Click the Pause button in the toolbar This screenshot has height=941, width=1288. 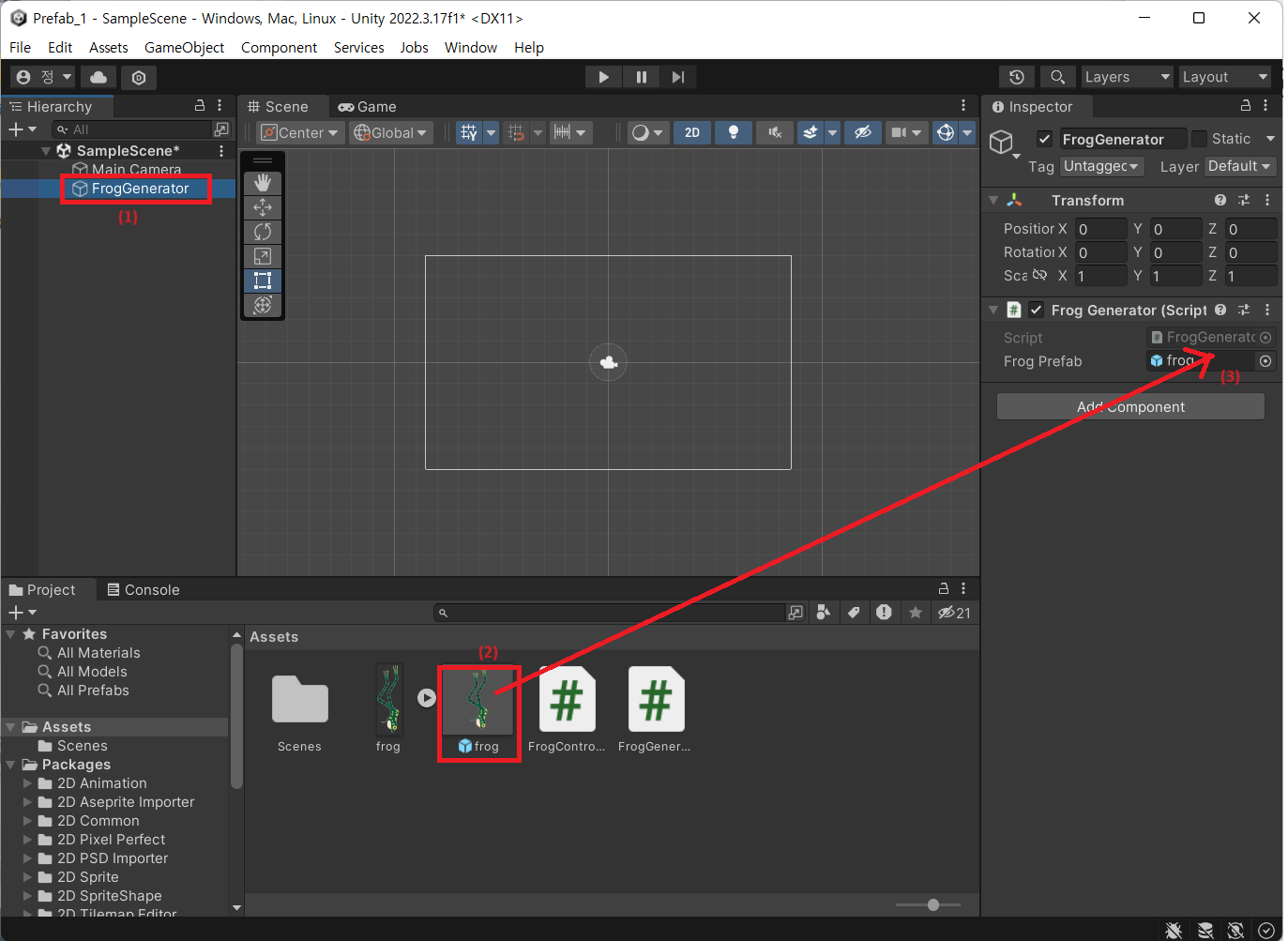click(x=641, y=77)
